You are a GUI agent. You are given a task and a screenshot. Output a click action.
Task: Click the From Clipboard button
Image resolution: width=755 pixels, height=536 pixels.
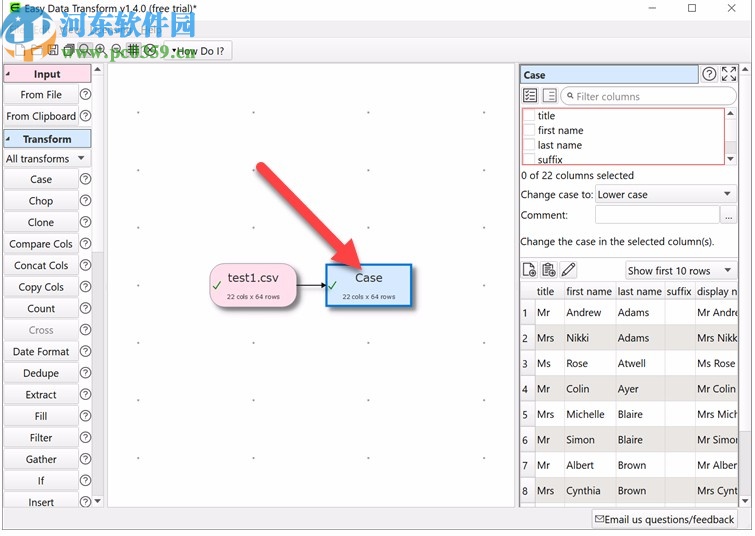(41, 116)
